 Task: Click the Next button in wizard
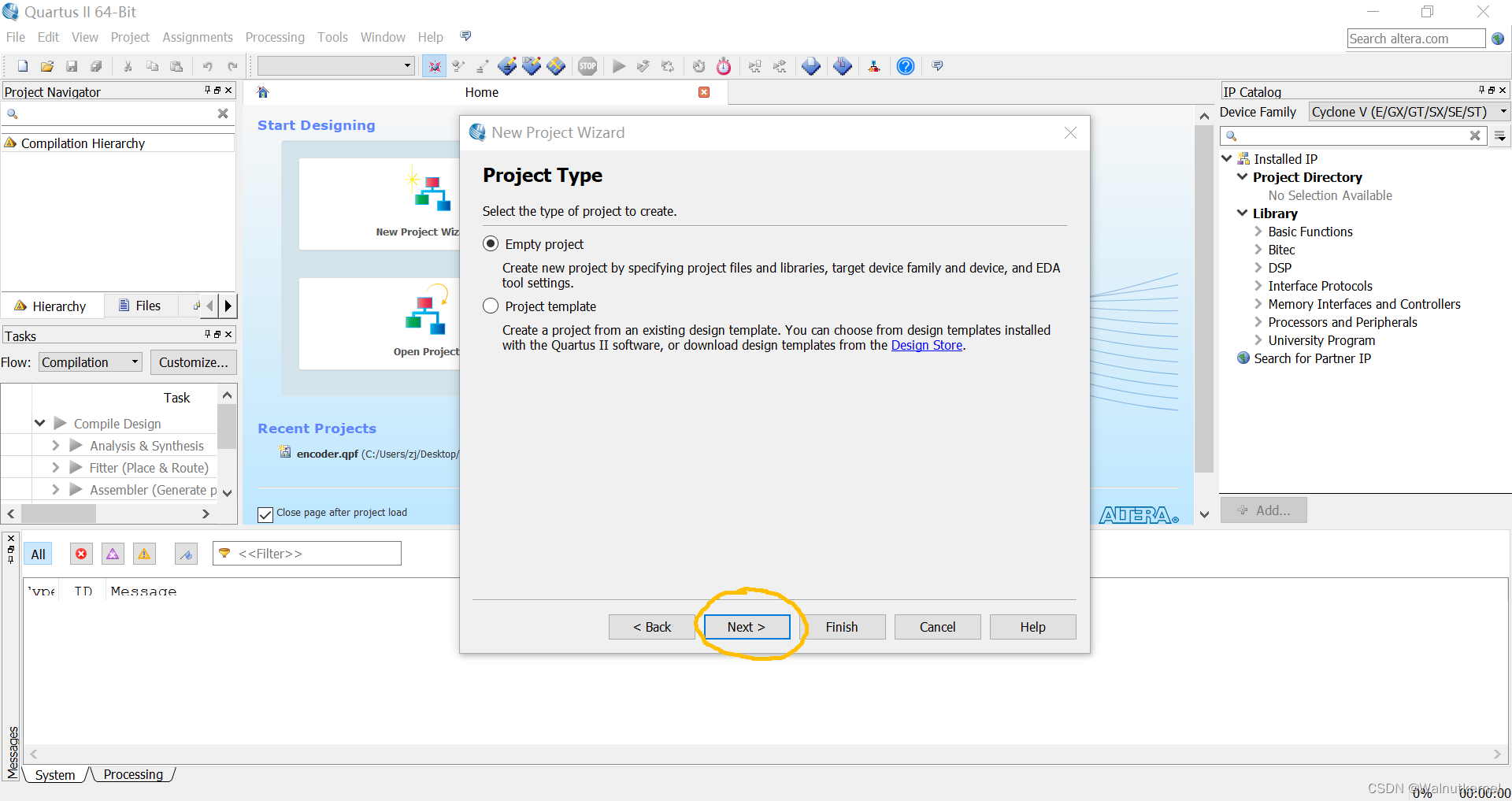pos(747,627)
